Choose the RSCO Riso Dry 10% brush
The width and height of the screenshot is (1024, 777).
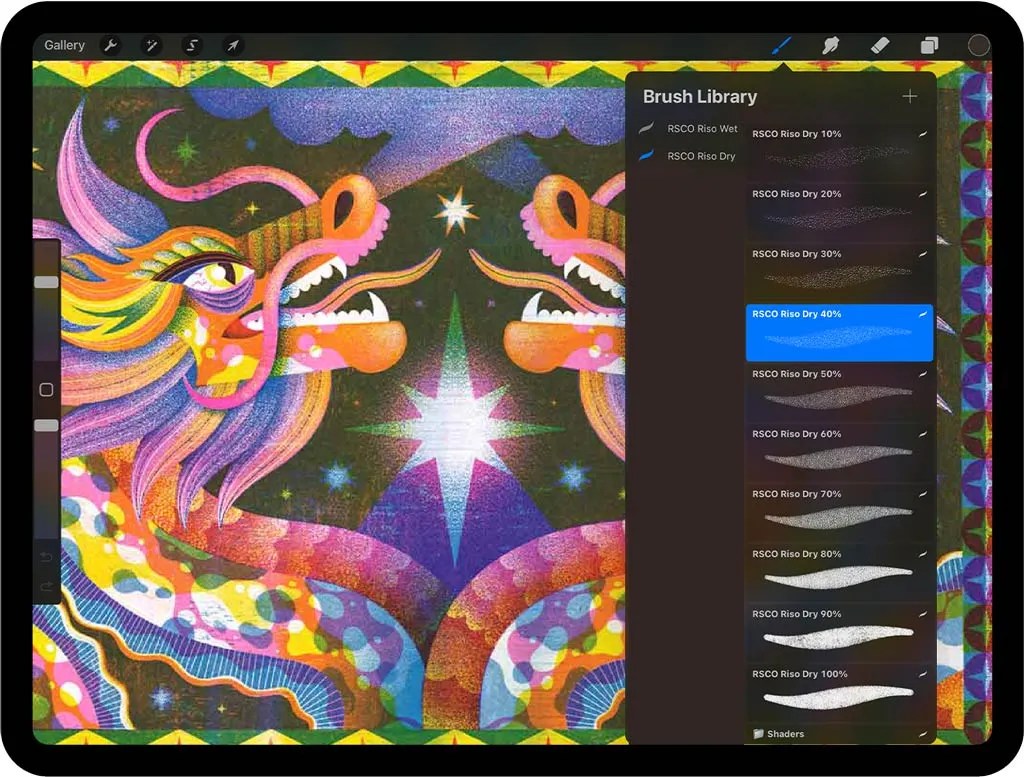point(838,152)
